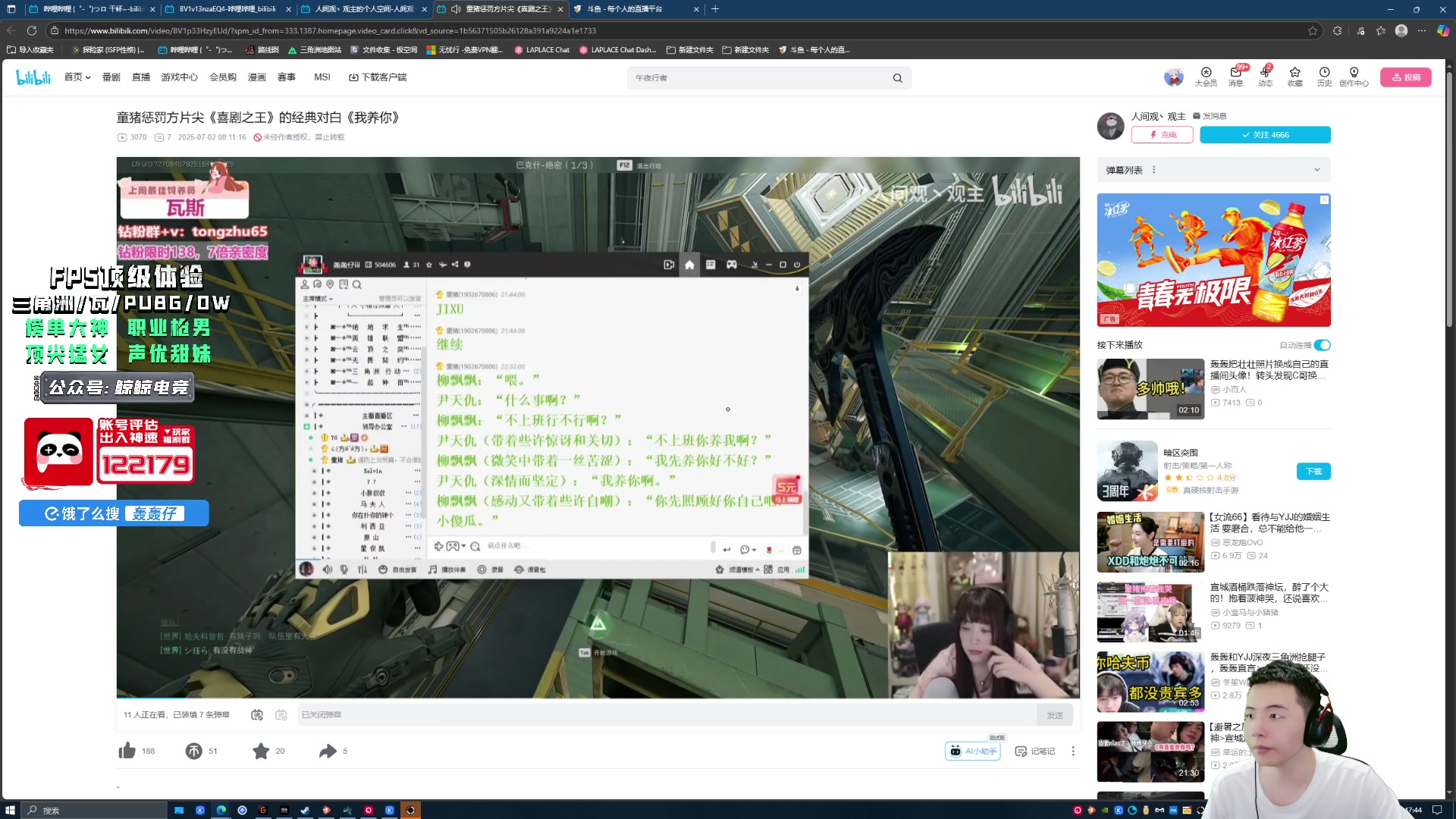Click the 记笔记 button
The width and height of the screenshot is (1456, 819).
pos(1035,751)
